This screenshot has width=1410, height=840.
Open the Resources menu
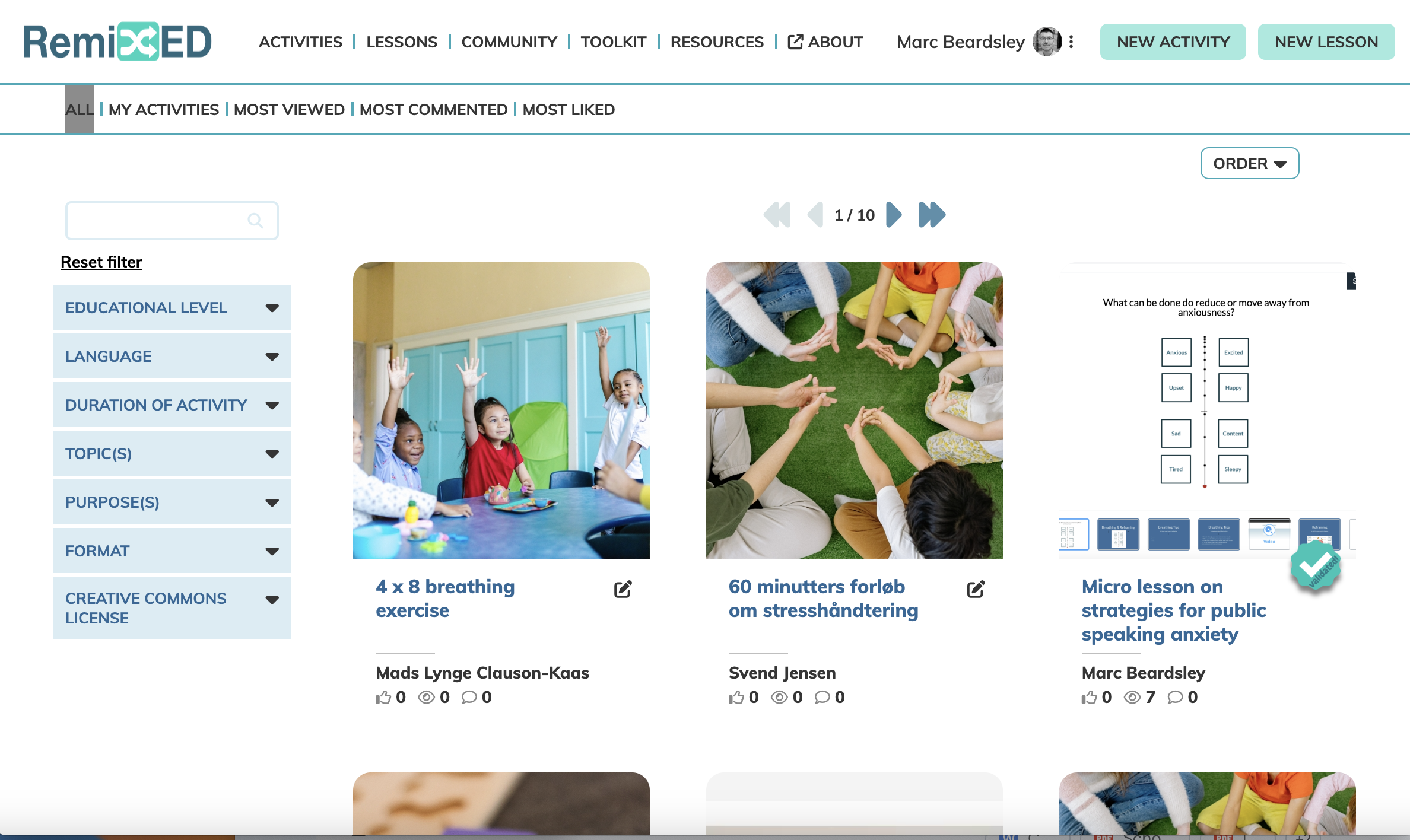[x=717, y=42]
